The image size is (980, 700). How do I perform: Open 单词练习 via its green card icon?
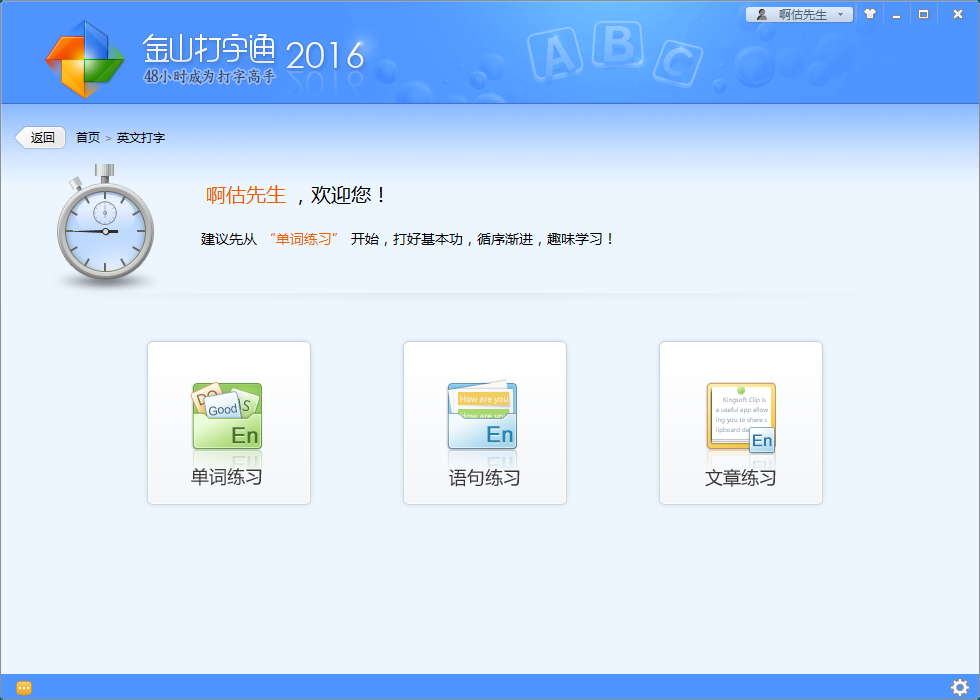click(227, 416)
